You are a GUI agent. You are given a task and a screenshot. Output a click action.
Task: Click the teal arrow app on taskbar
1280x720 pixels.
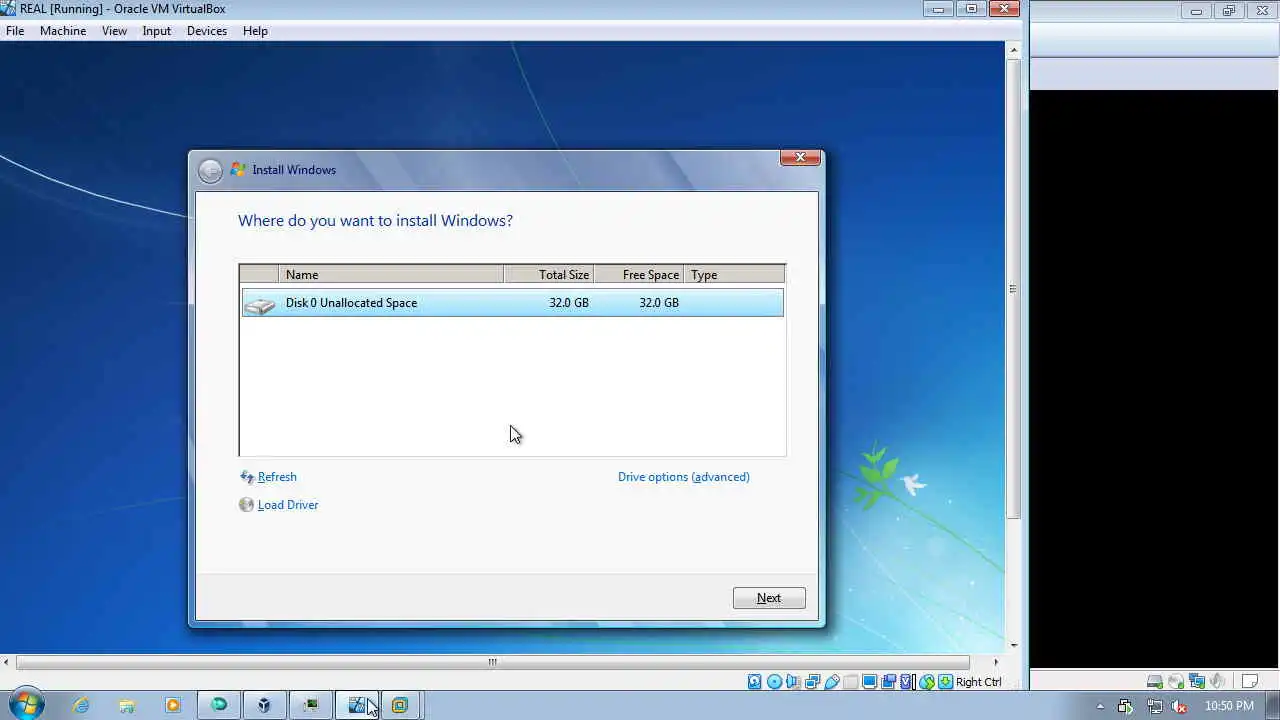pyautogui.click(x=218, y=705)
